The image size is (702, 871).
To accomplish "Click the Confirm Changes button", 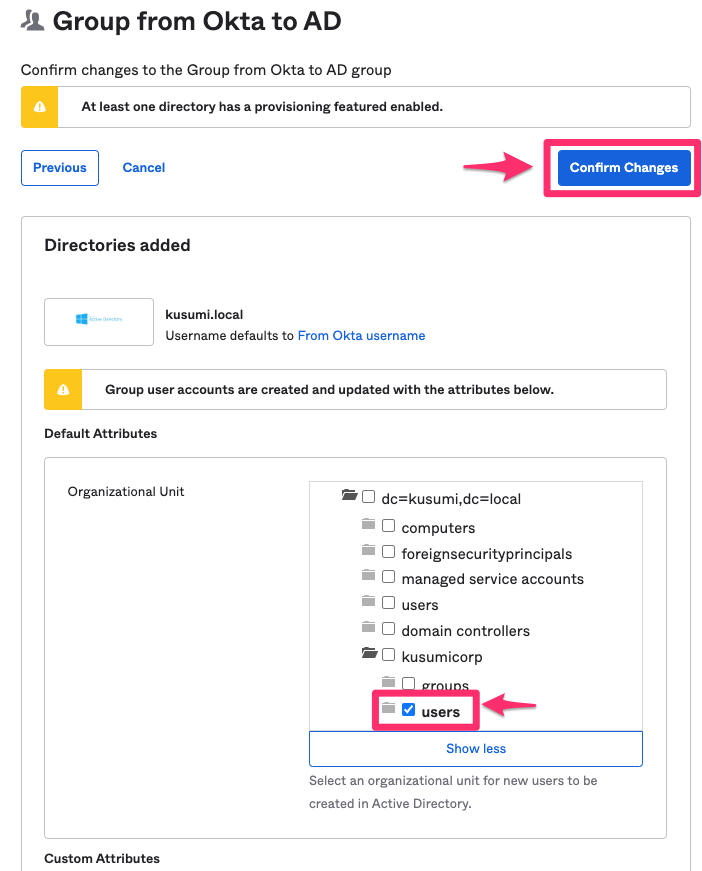I will coord(623,167).
